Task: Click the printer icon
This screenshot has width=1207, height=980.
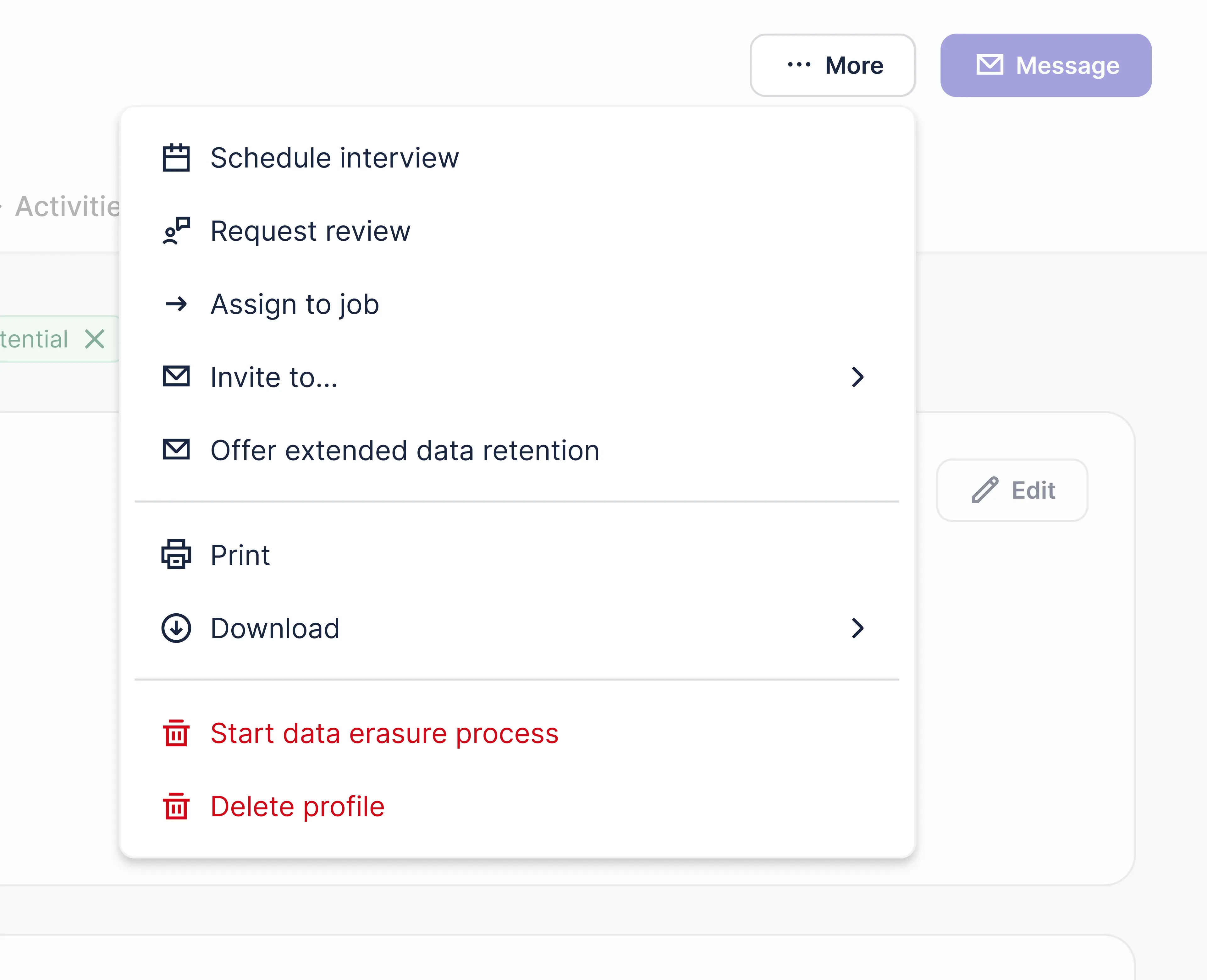Action: coord(176,554)
